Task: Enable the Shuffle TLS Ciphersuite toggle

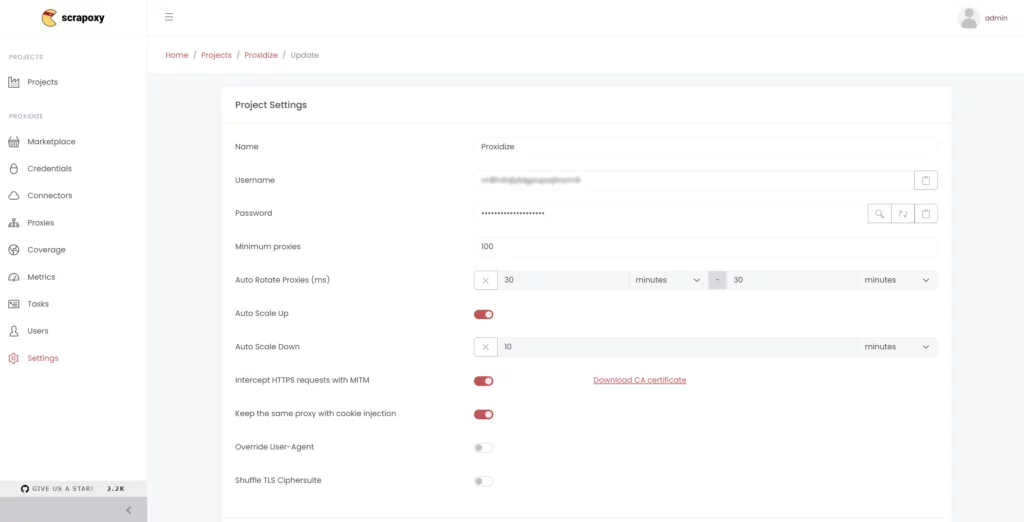Action: [x=483, y=481]
